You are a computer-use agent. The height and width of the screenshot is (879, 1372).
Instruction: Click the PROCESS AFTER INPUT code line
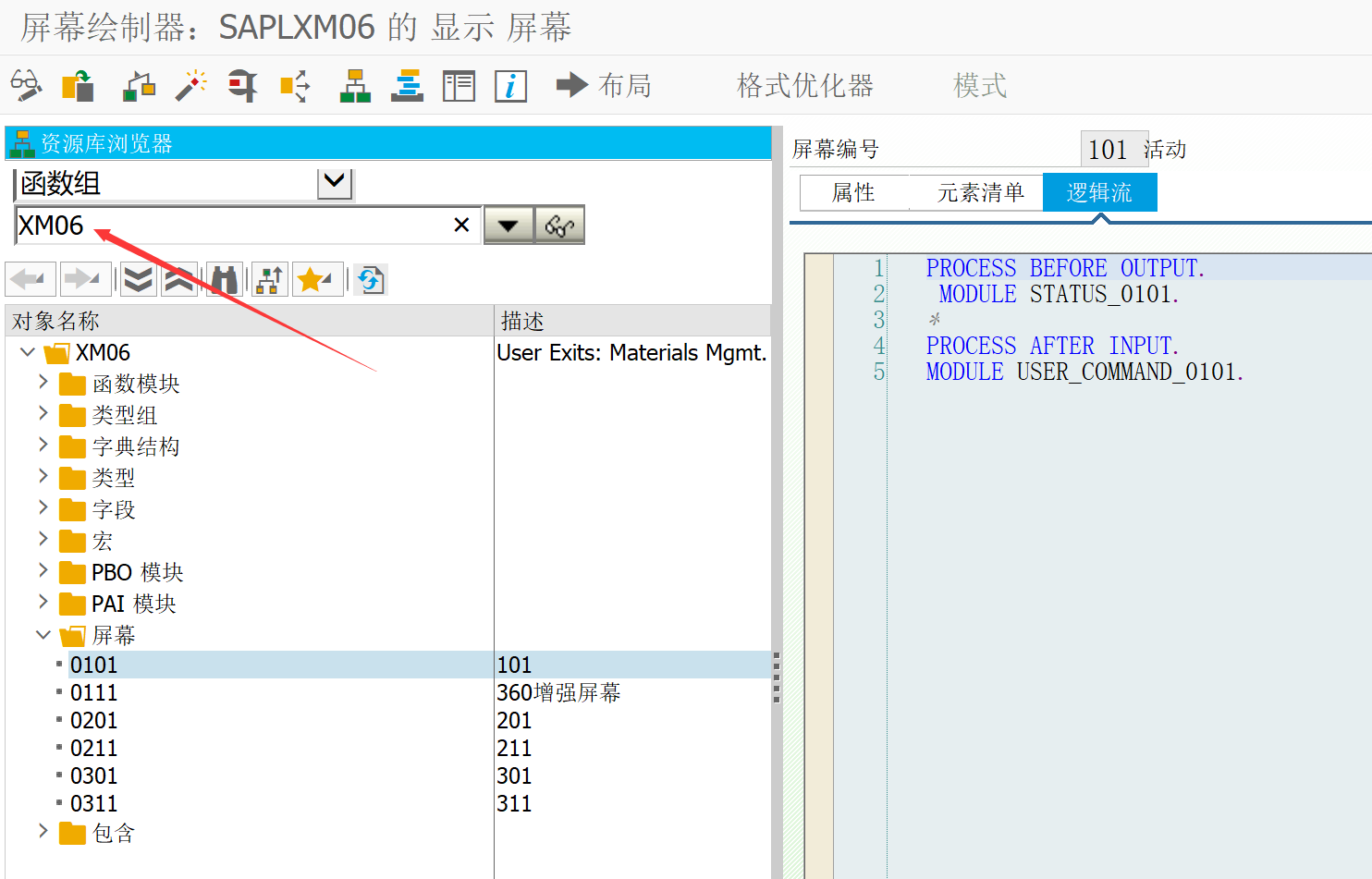pyautogui.click(x=1052, y=346)
